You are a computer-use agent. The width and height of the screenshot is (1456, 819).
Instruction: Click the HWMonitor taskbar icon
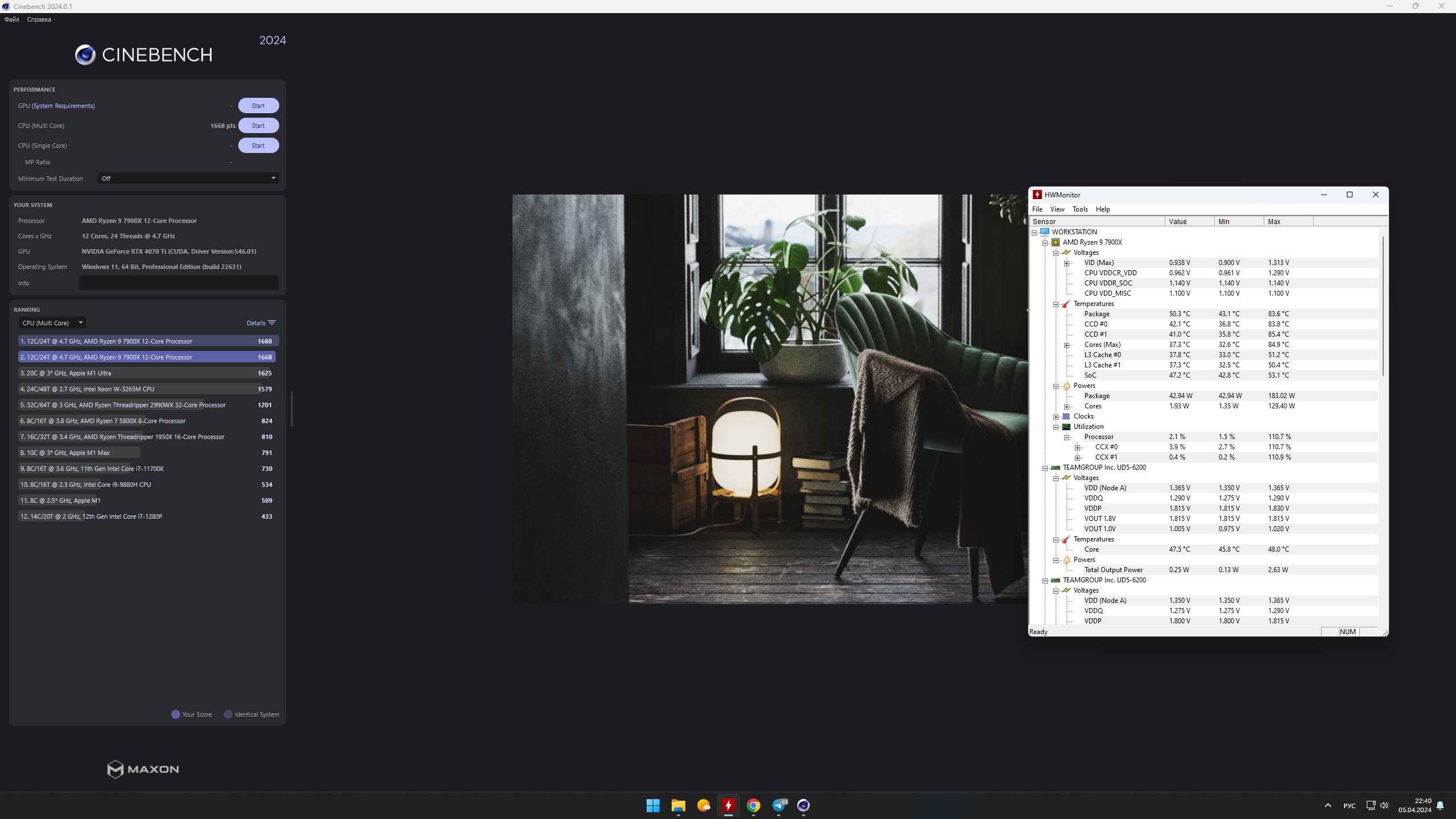728,805
